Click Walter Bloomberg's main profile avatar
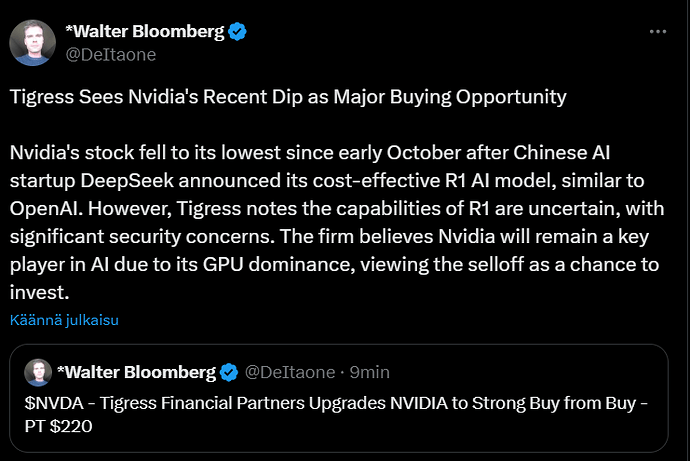The height and width of the screenshot is (461, 690). coord(33,43)
